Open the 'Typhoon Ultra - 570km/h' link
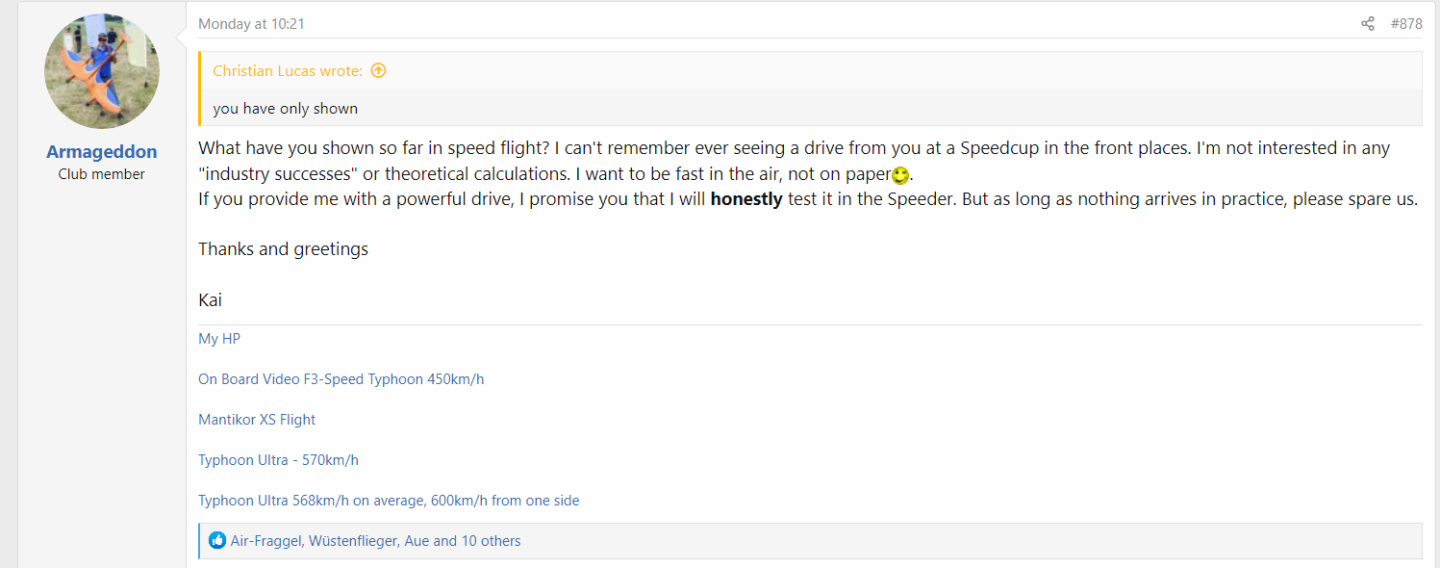 (x=278, y=460)
